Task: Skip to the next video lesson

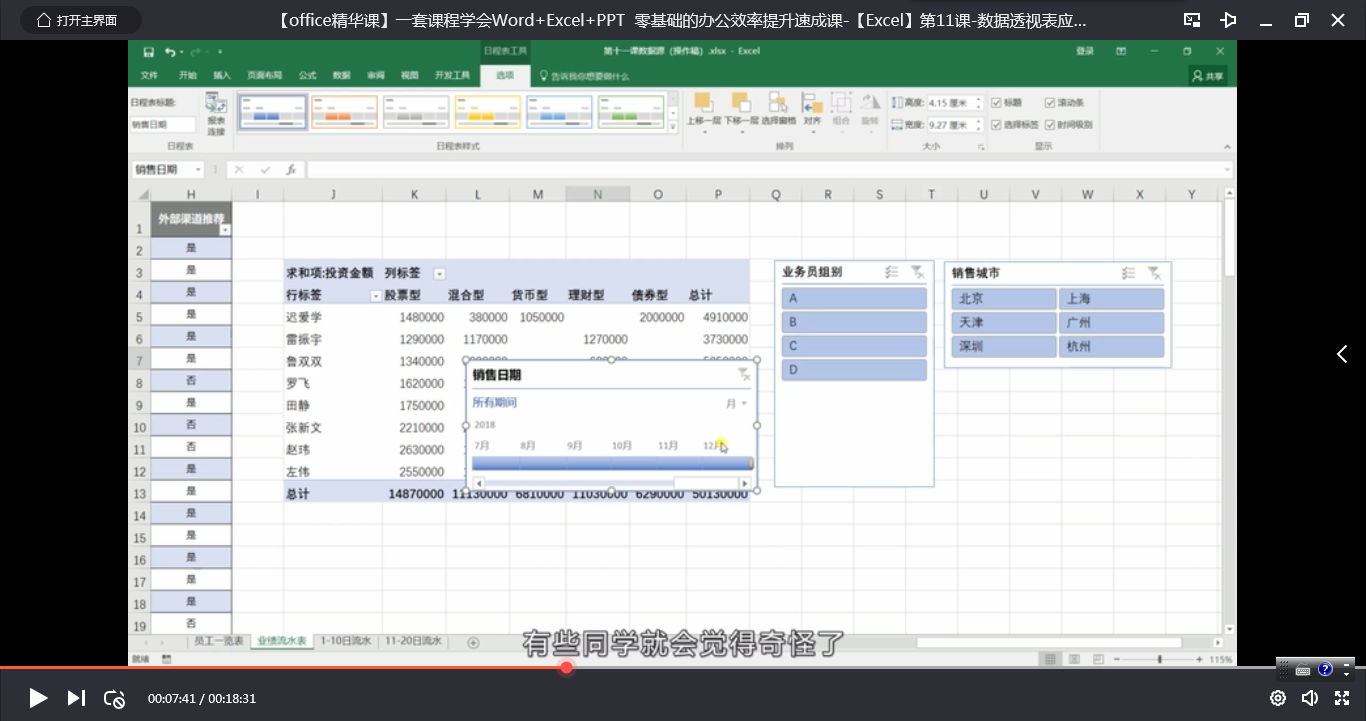Action: [76, 698]
